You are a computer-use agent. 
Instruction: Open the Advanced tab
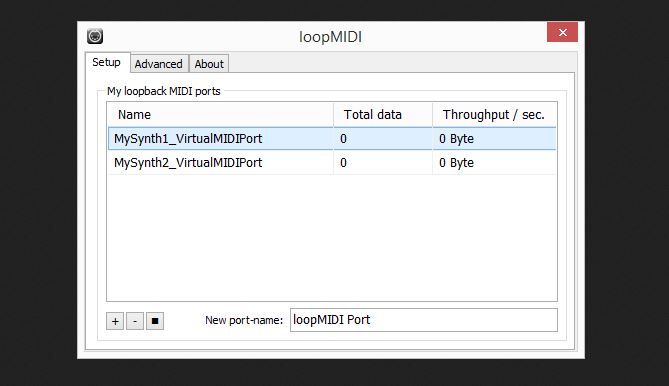click(x=159, y=64)
